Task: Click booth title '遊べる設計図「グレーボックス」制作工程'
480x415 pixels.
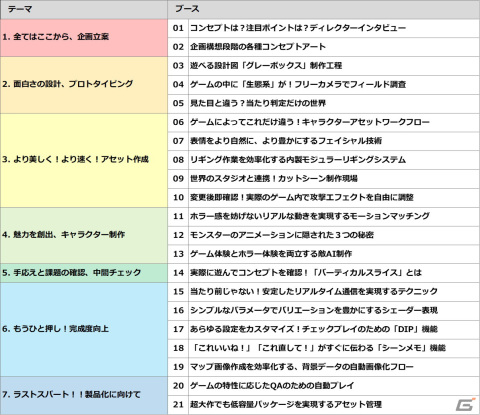Action: (266, 66)
